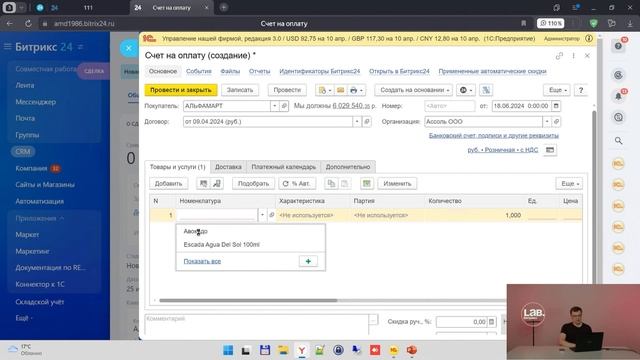The width and height of the screenshot is (640, 360).
Task: Click the open-in-new-window icon in the form header
Action: [x=559, y=56]
